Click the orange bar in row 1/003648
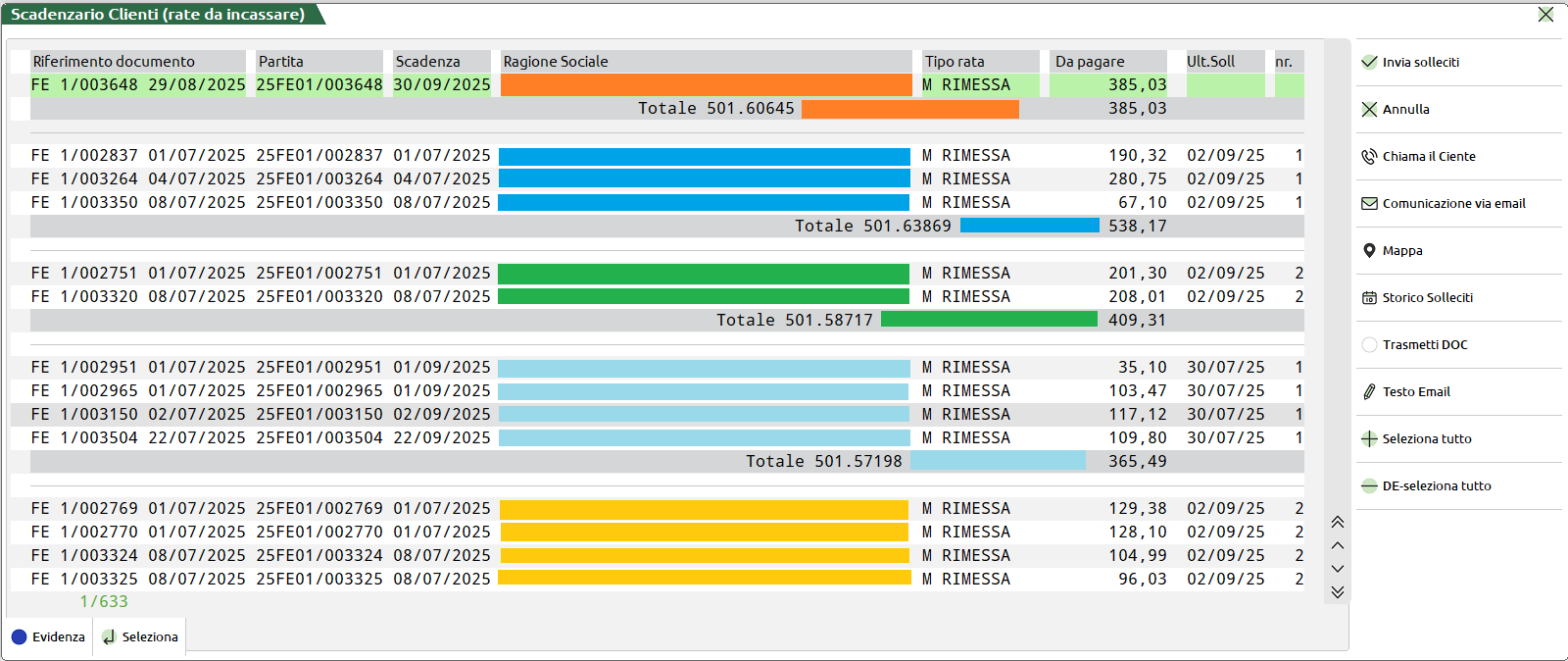The width and height of the screenshot is (1568, 661). coord(706,85)
